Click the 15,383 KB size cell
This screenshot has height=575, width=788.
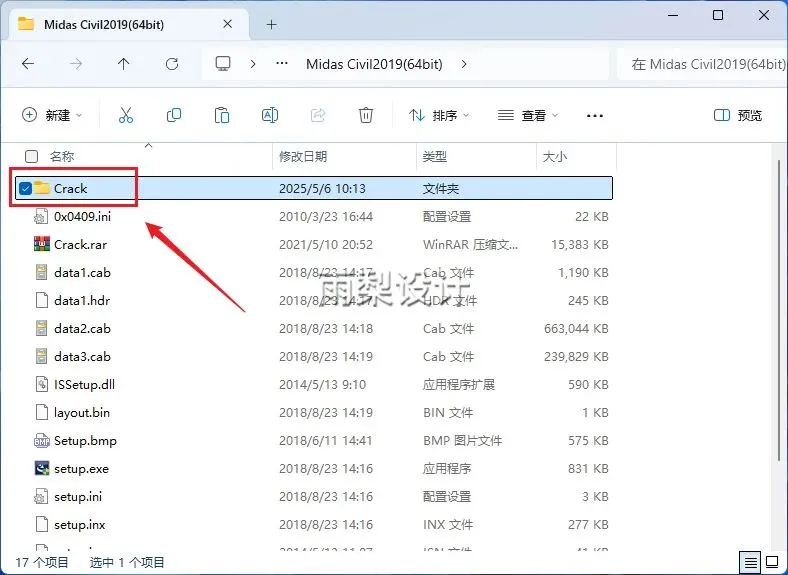(579, 245)
